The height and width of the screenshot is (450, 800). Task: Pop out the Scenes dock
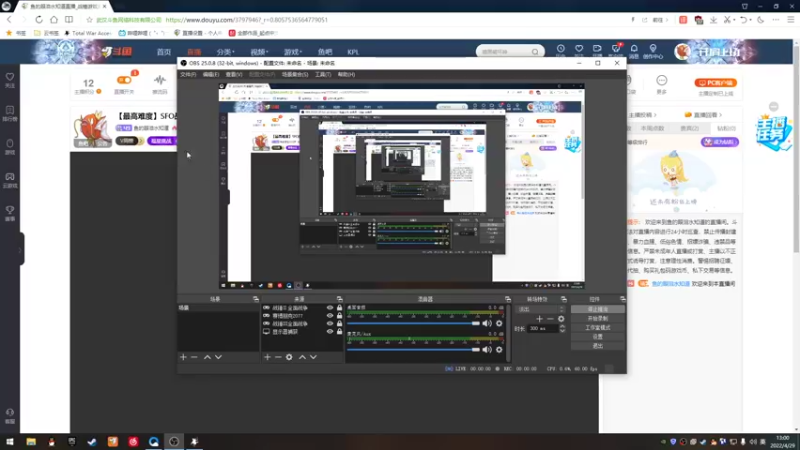[x=256, y=299]
